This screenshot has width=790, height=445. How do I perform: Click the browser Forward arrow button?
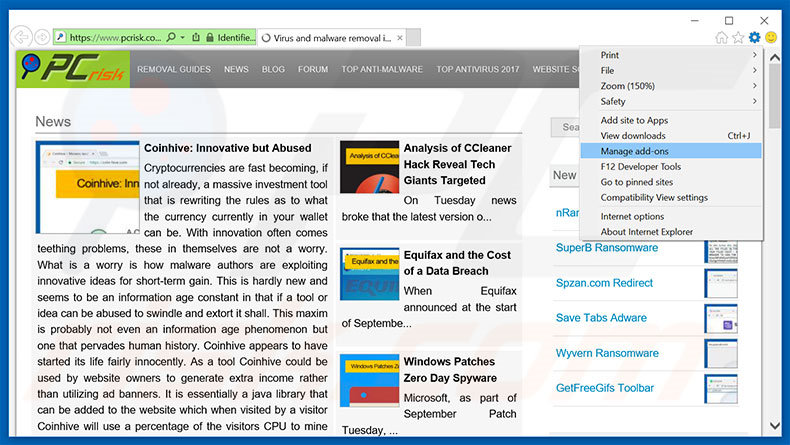42,37
